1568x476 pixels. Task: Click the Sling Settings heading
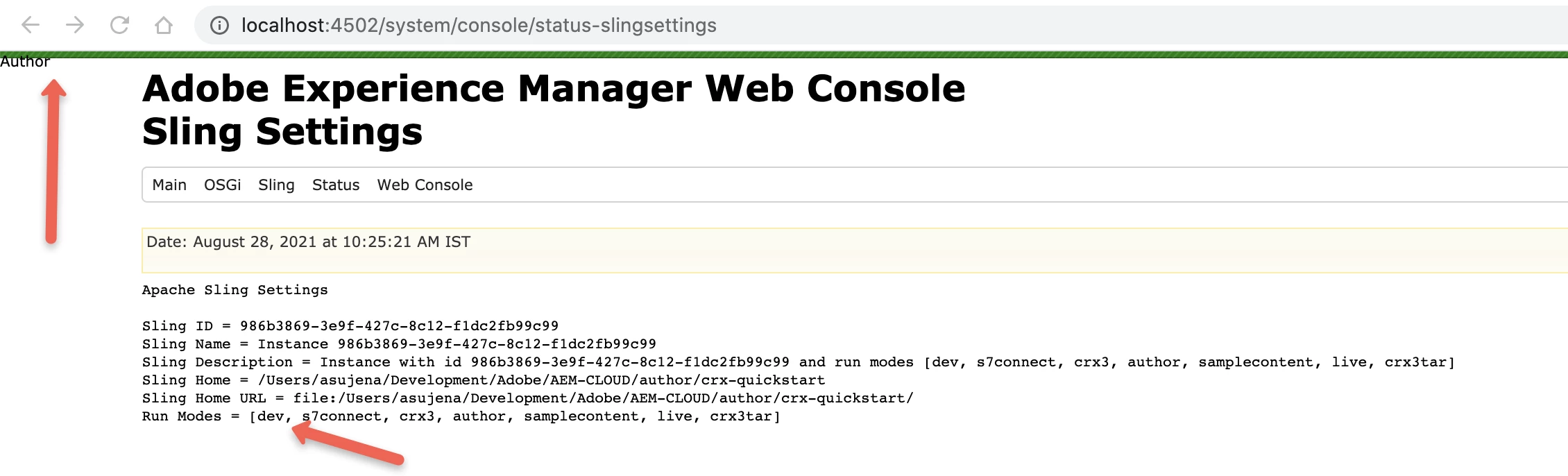(x=282, y=132)
